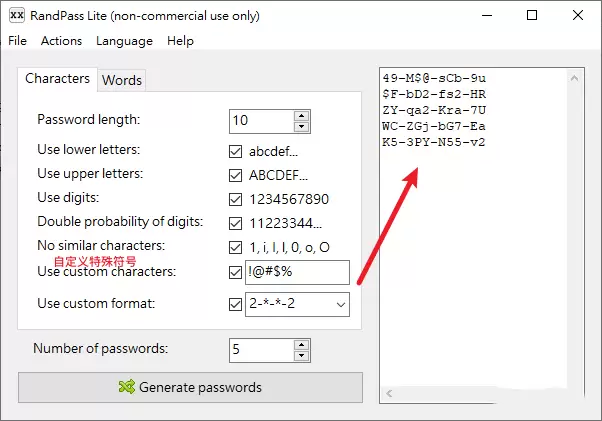Toggle Double probability of digits checkbox
This screenshot has height=421, width=602.
click(x=235, y=223)
